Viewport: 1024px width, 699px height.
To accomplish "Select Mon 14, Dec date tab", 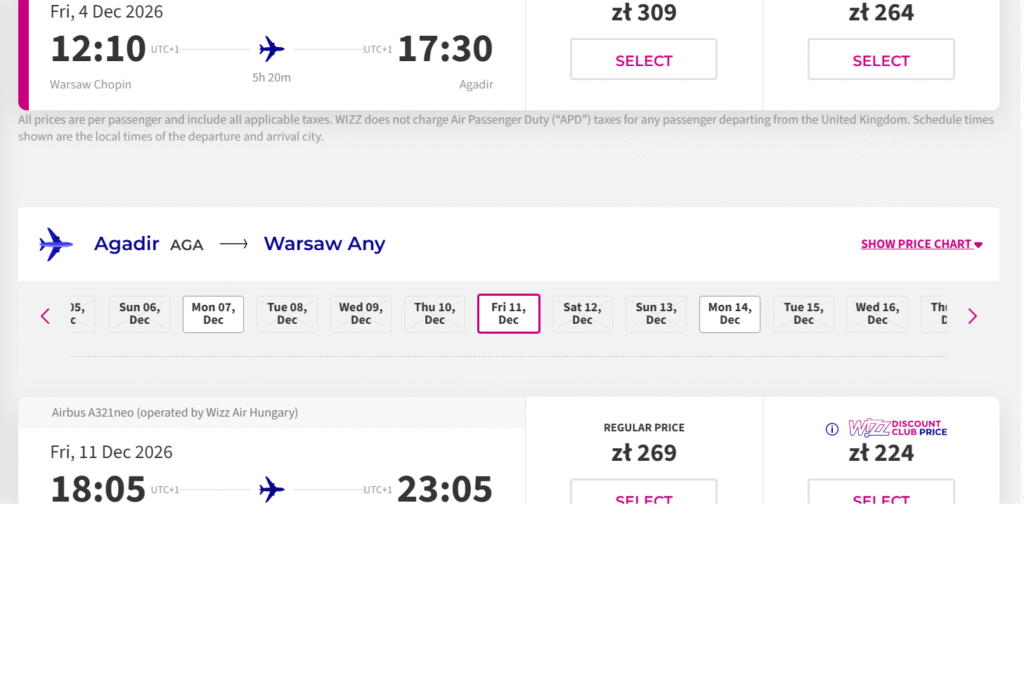I will [x=730, y=314].
